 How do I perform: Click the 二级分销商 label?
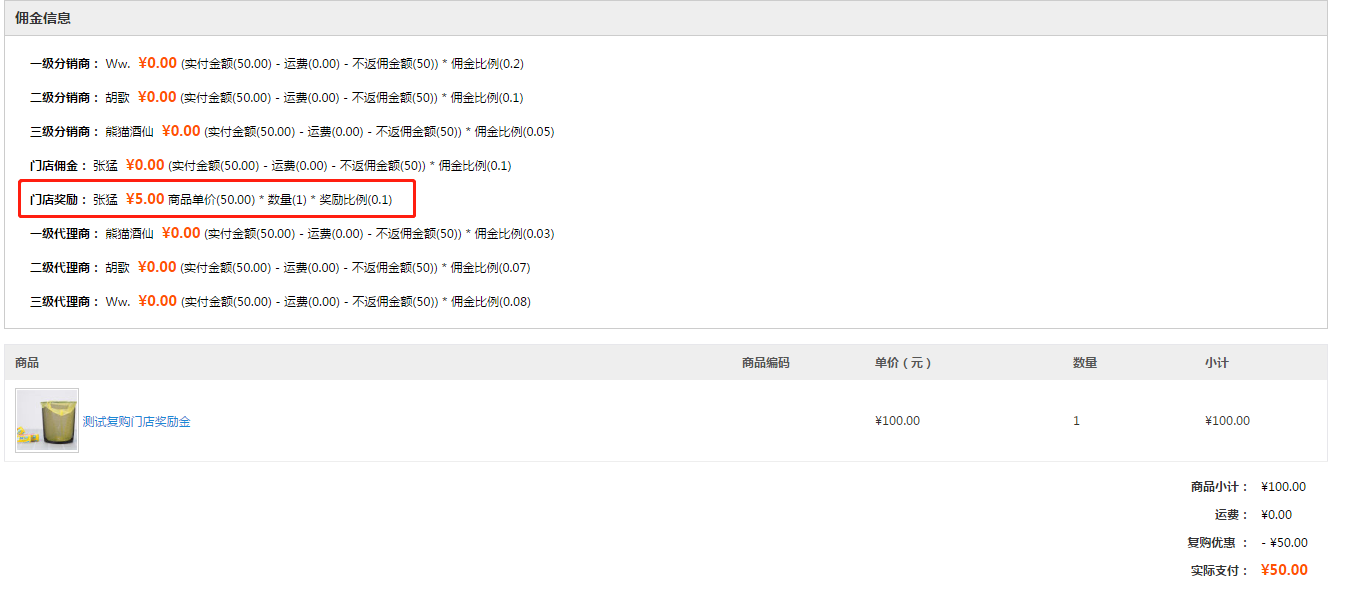coord(65,97)
